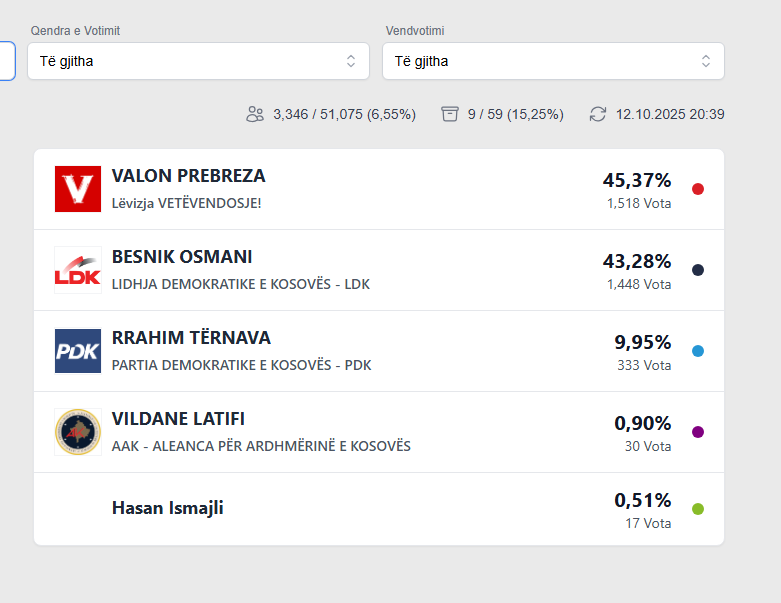Click the PDK party logo

78,351
